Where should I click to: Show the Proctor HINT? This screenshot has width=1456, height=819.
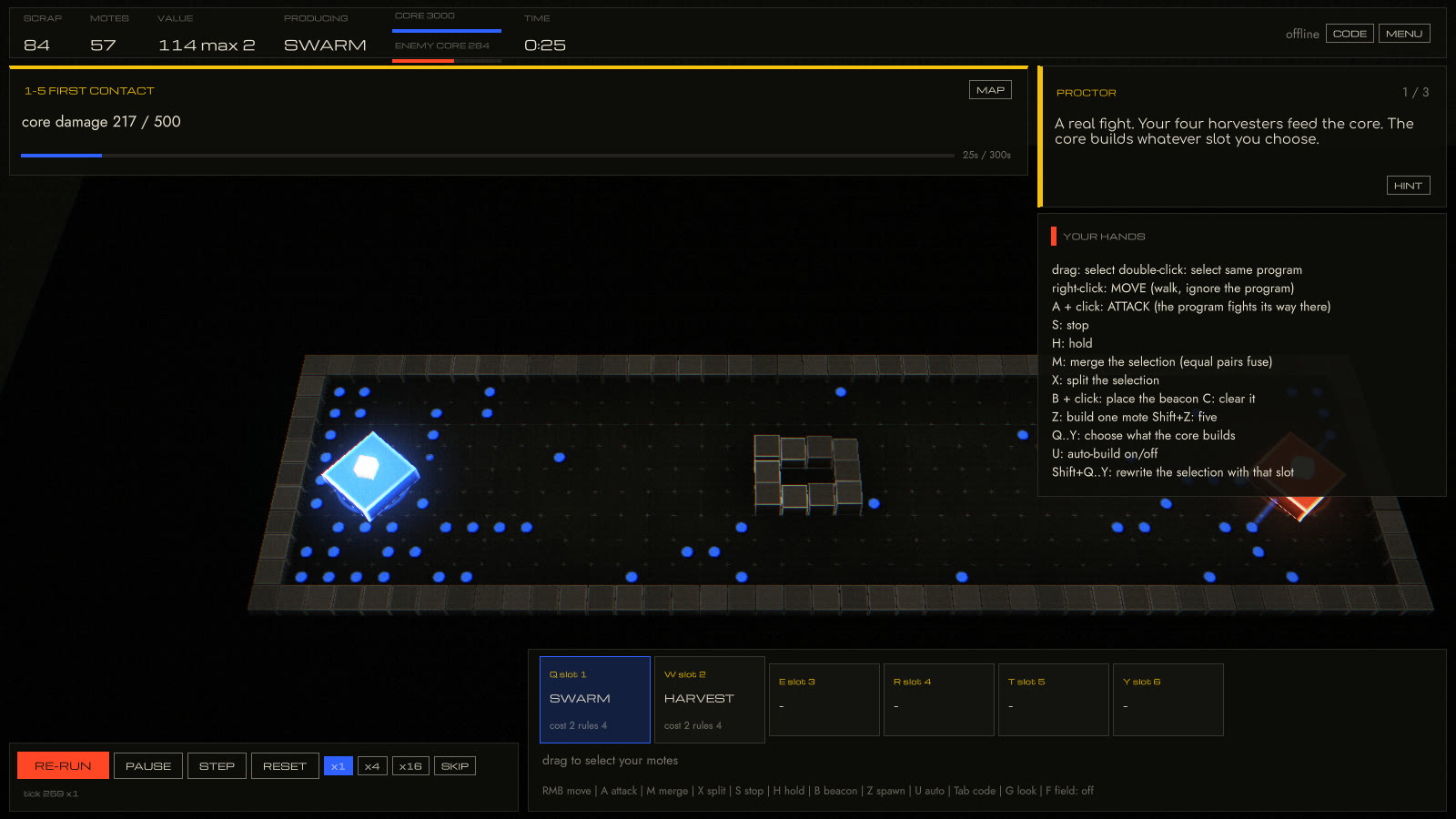click(1408, 186)
